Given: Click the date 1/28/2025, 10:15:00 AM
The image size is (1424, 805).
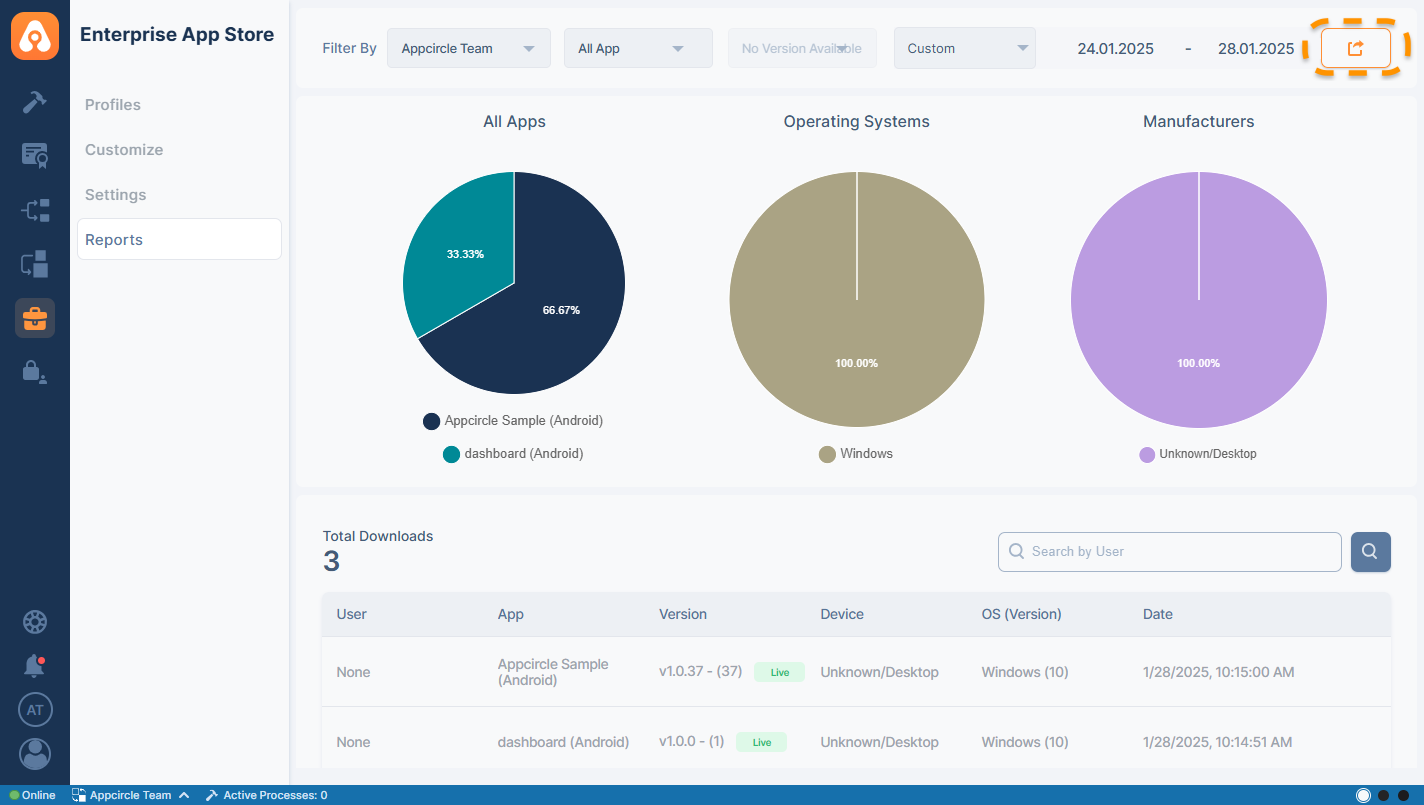Looking at the screenshot, I should pyautogui.click(x=1219, y=672).
